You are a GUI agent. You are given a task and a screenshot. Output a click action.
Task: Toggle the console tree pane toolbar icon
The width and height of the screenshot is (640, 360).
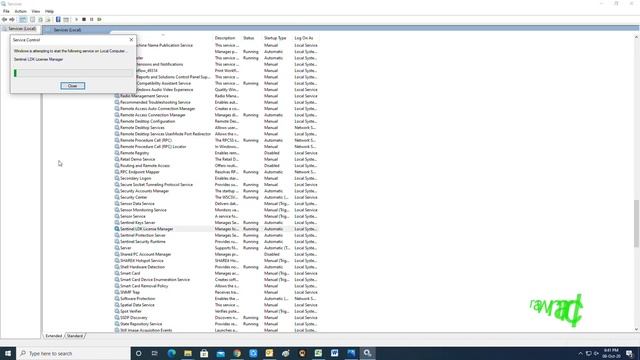(23, 20)
